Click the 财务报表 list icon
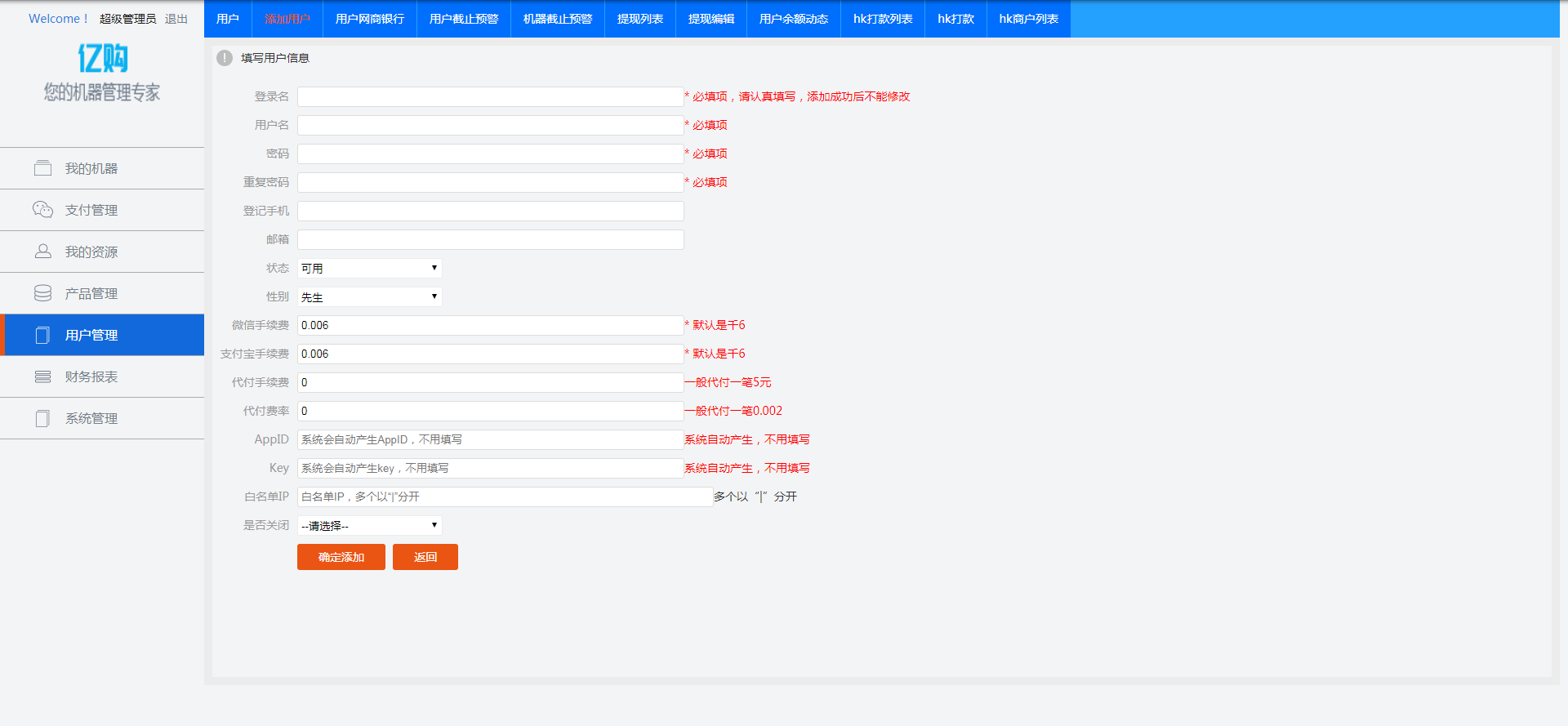Screen dimensions: 1568x726 point(42,376)
